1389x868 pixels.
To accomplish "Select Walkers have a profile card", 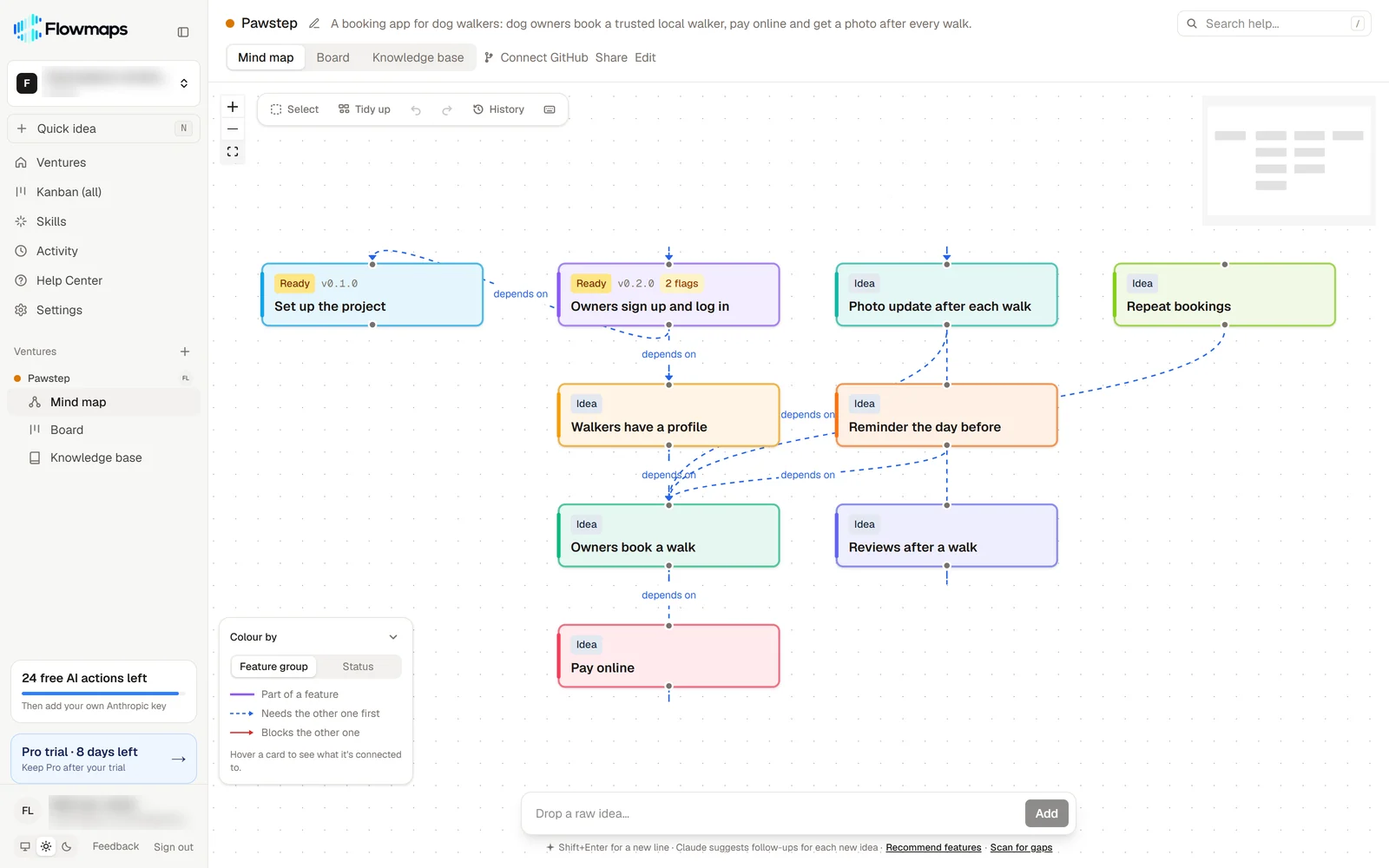I will tap(668, 416).
